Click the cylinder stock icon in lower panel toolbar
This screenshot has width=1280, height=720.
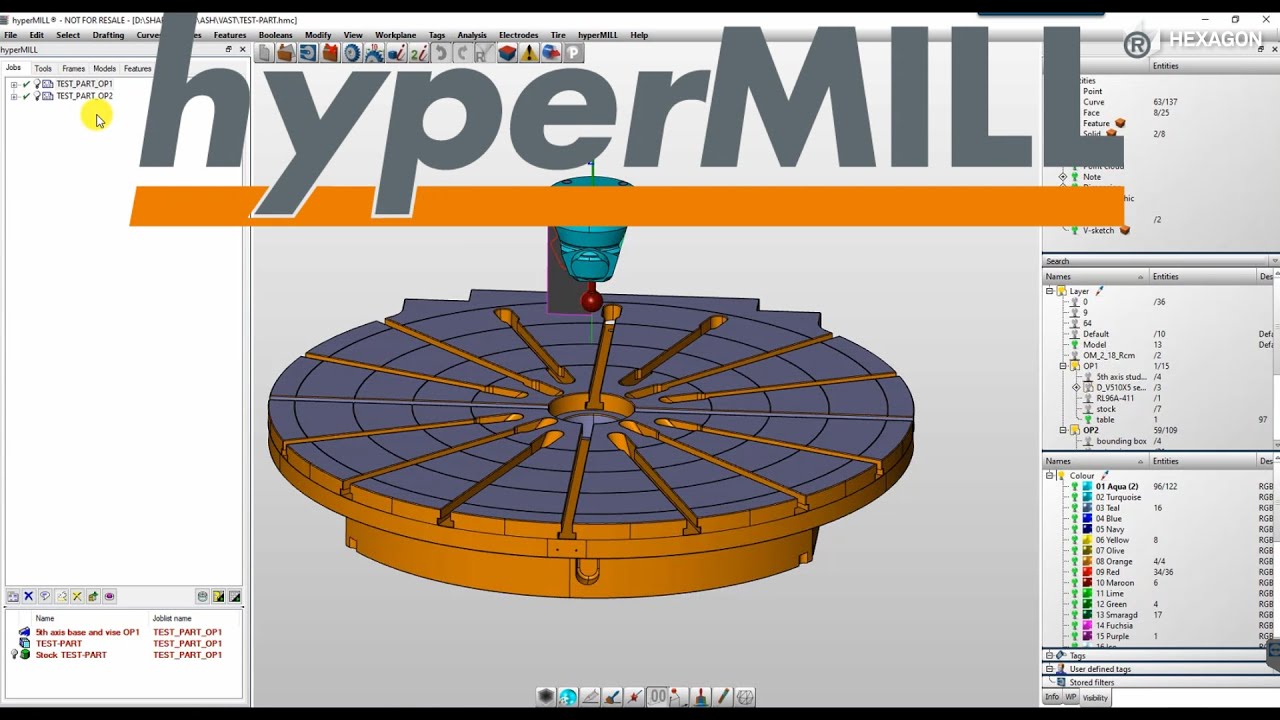[202, 596]
